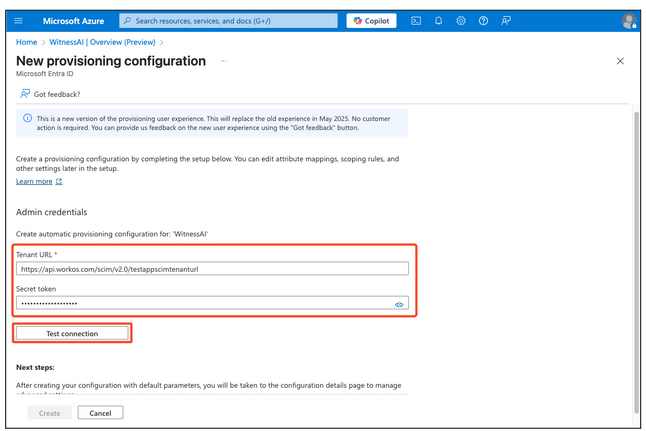The width and height of the screenshot is (646, 431).
Task: Click the 'Create automatic provisioning configuration for' text
Action: [112, 234]
